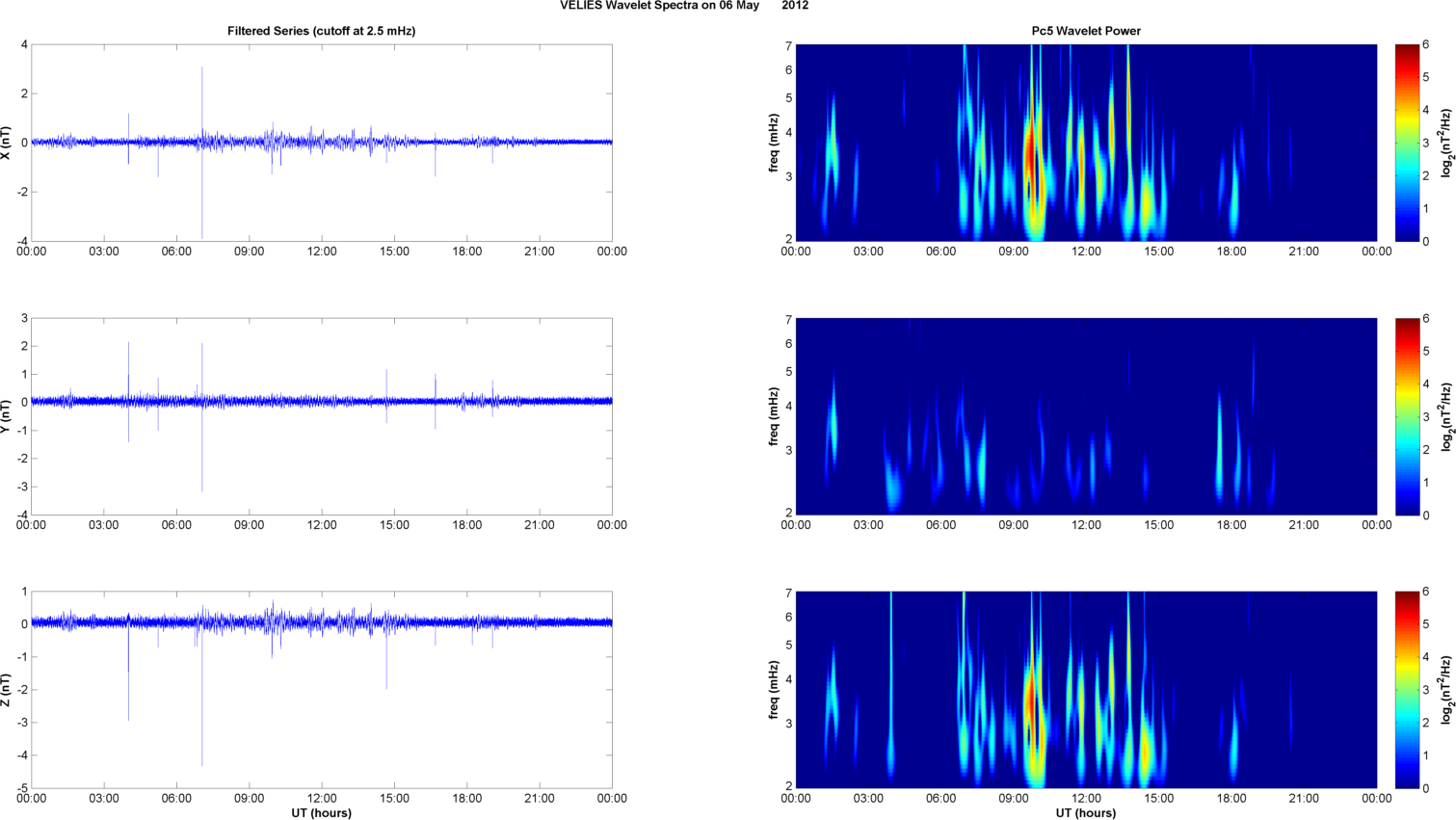Select the X component filtered time series plot
1456x820 pixels.
[x=322, y=143]
